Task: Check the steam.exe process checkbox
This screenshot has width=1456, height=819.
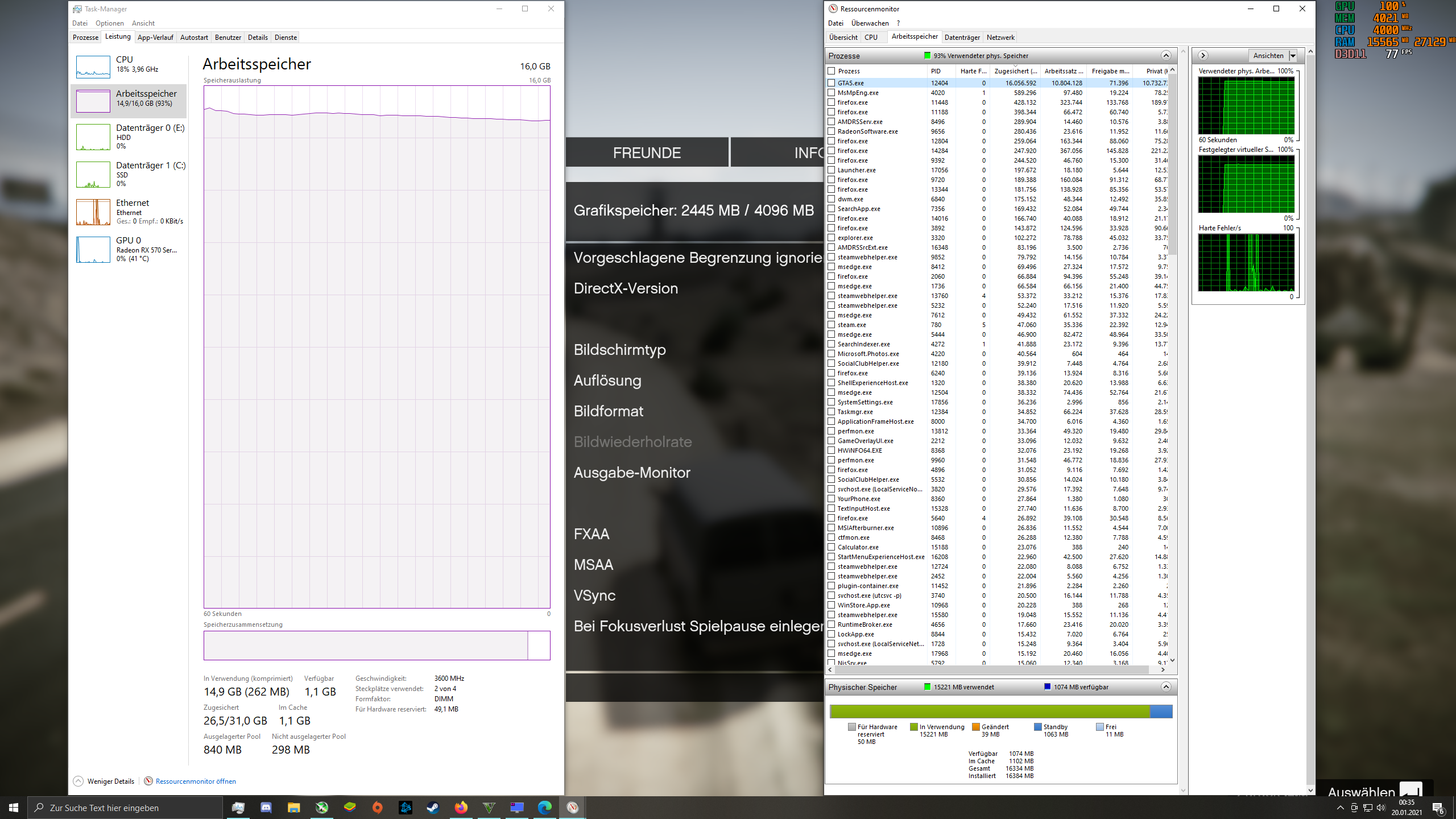Action: (x=832, y=325)
